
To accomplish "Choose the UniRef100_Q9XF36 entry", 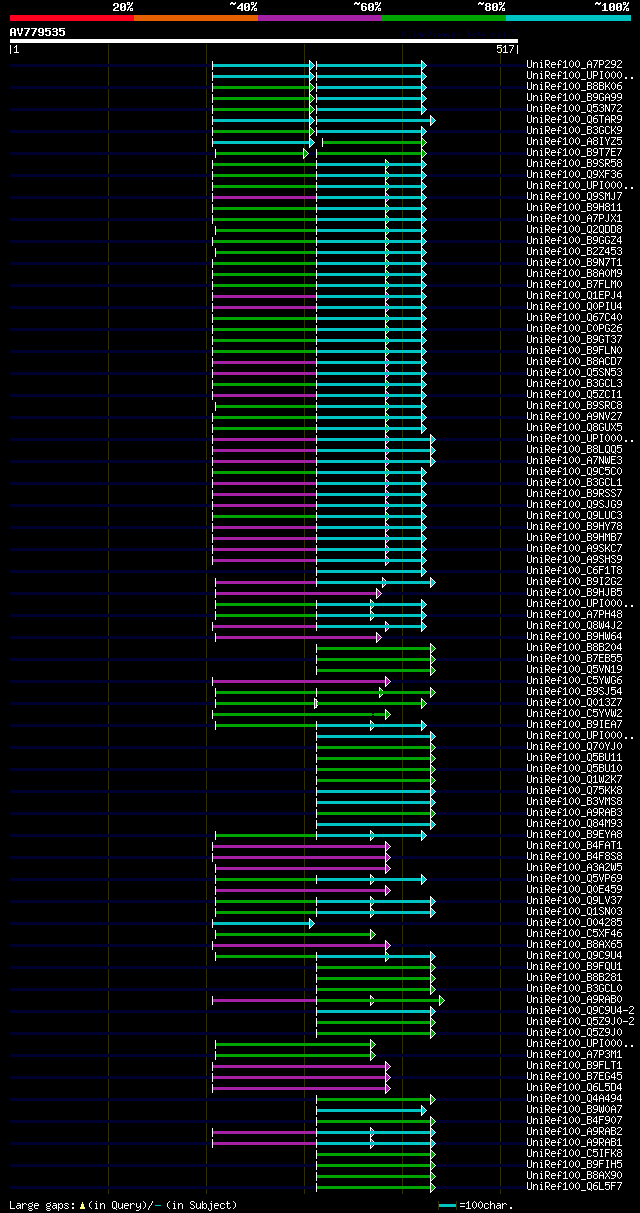I will coord(576,174).
